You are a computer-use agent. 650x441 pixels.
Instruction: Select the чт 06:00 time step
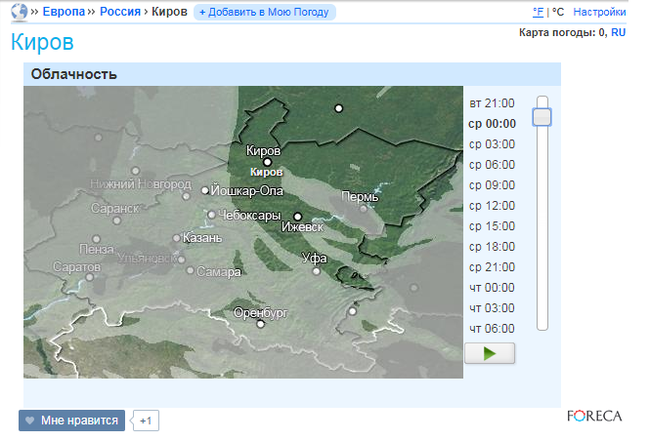pyautogui.click(x=492, y=329)
